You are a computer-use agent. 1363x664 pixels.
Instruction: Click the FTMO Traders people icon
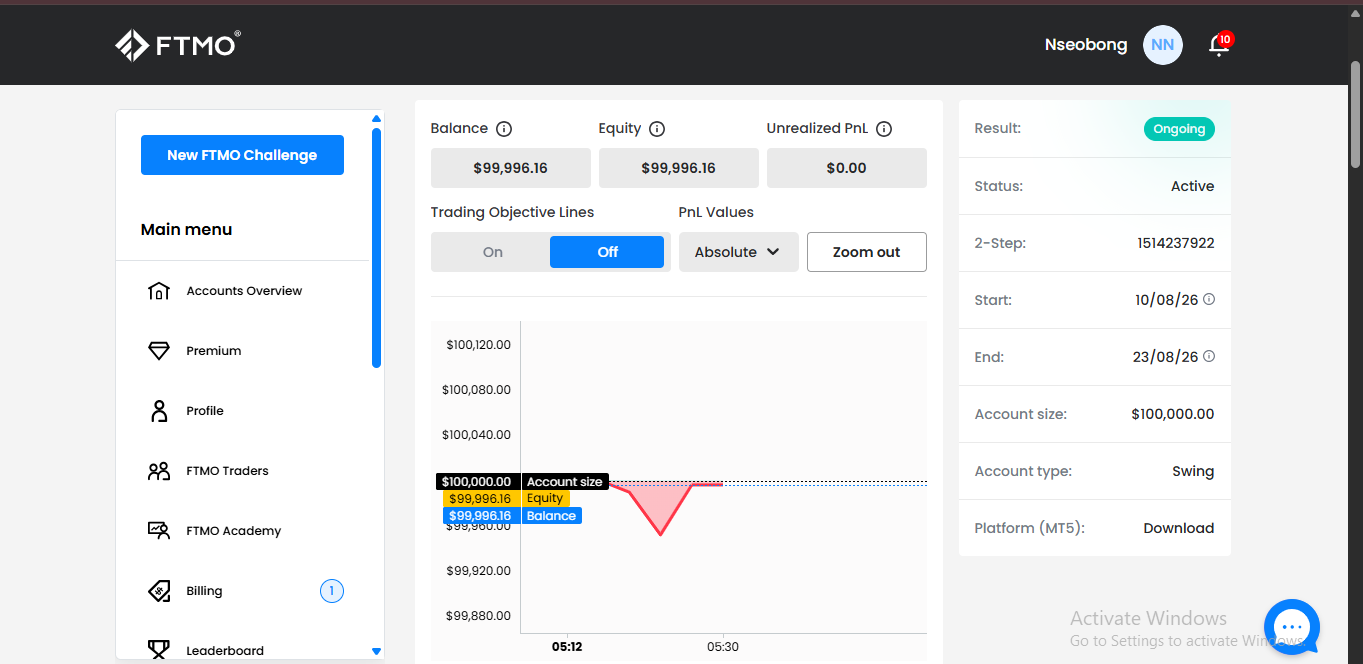pyautogui.click(x=159, y=471)
